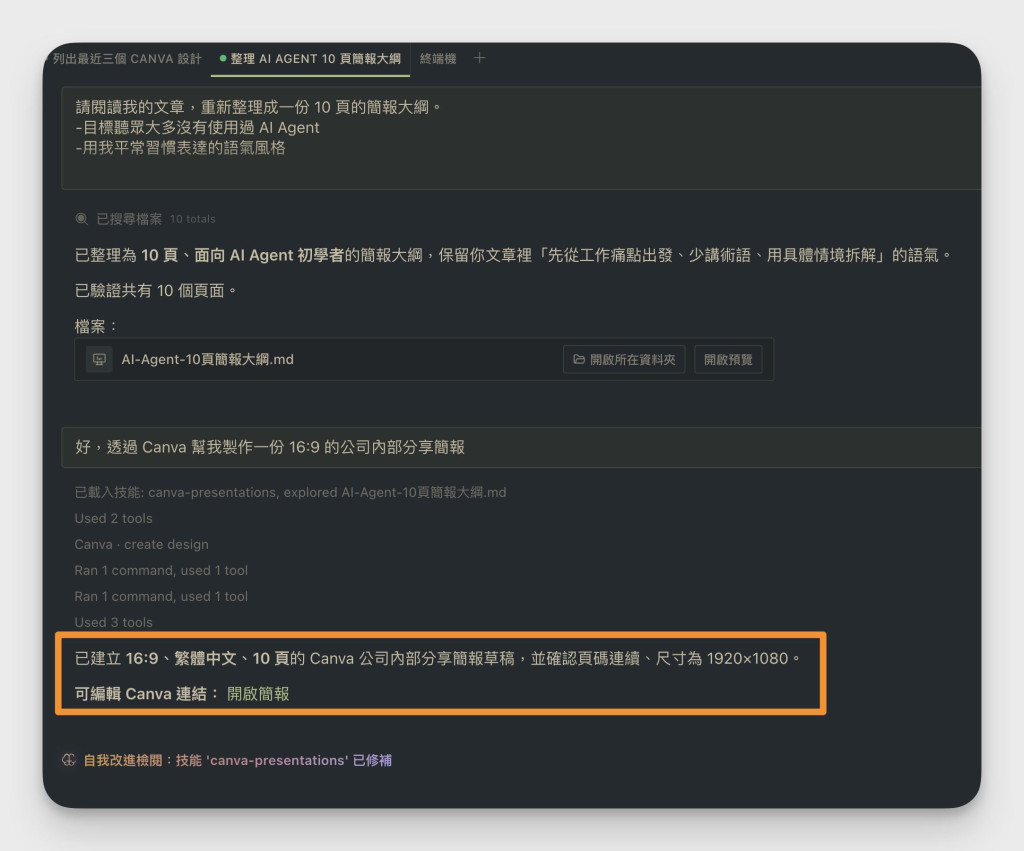
Task: Expand the Used 3 tools step
Action: point(114,622)
